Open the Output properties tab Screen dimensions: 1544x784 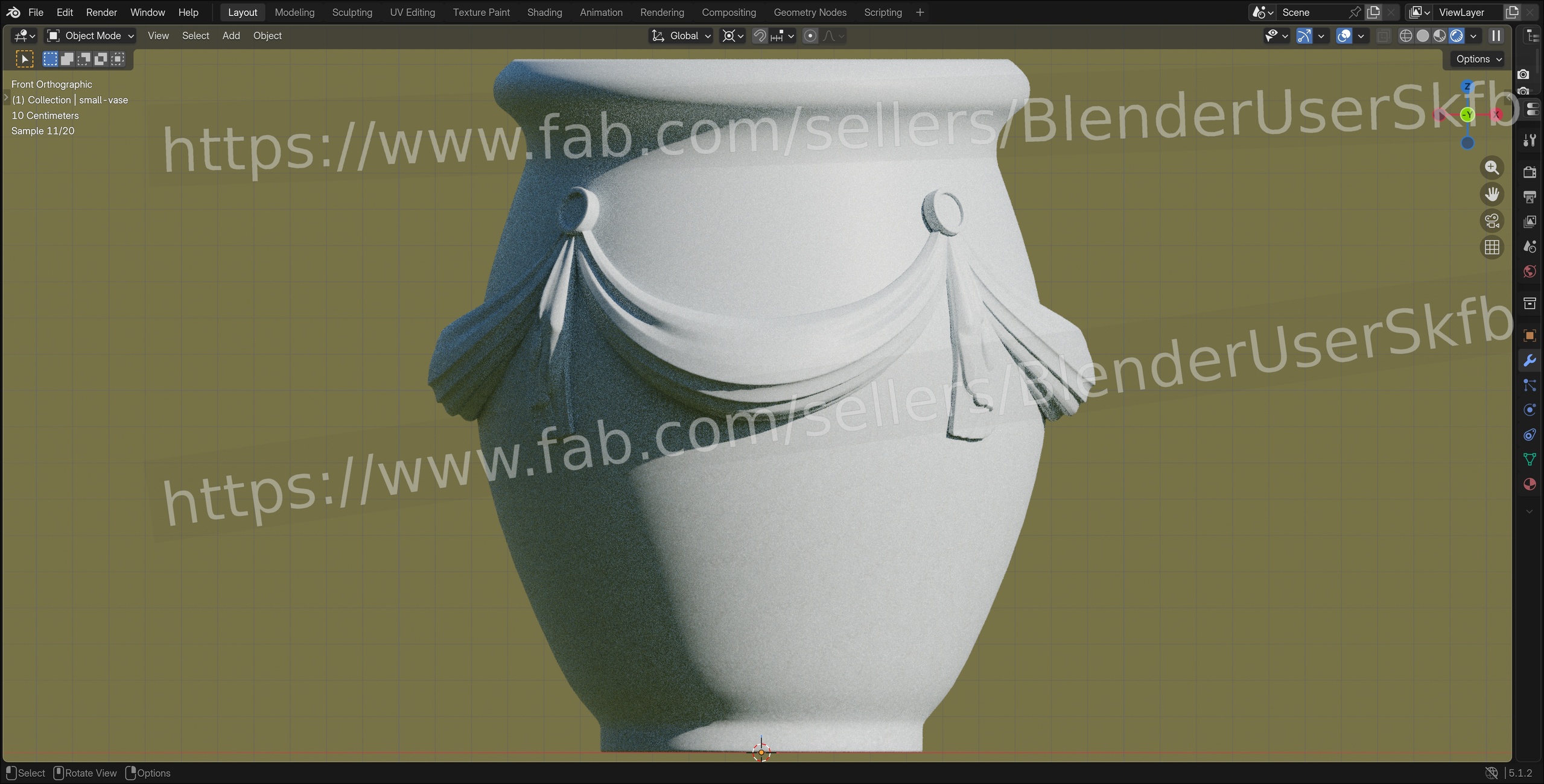point(1530,197)
